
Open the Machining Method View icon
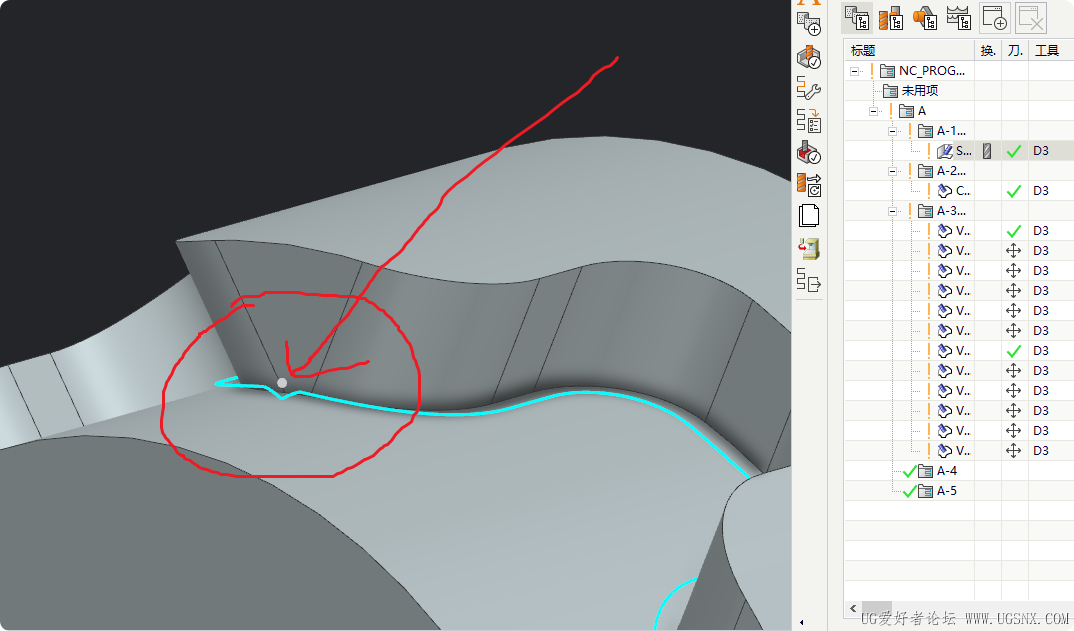[x=958, y=18]
